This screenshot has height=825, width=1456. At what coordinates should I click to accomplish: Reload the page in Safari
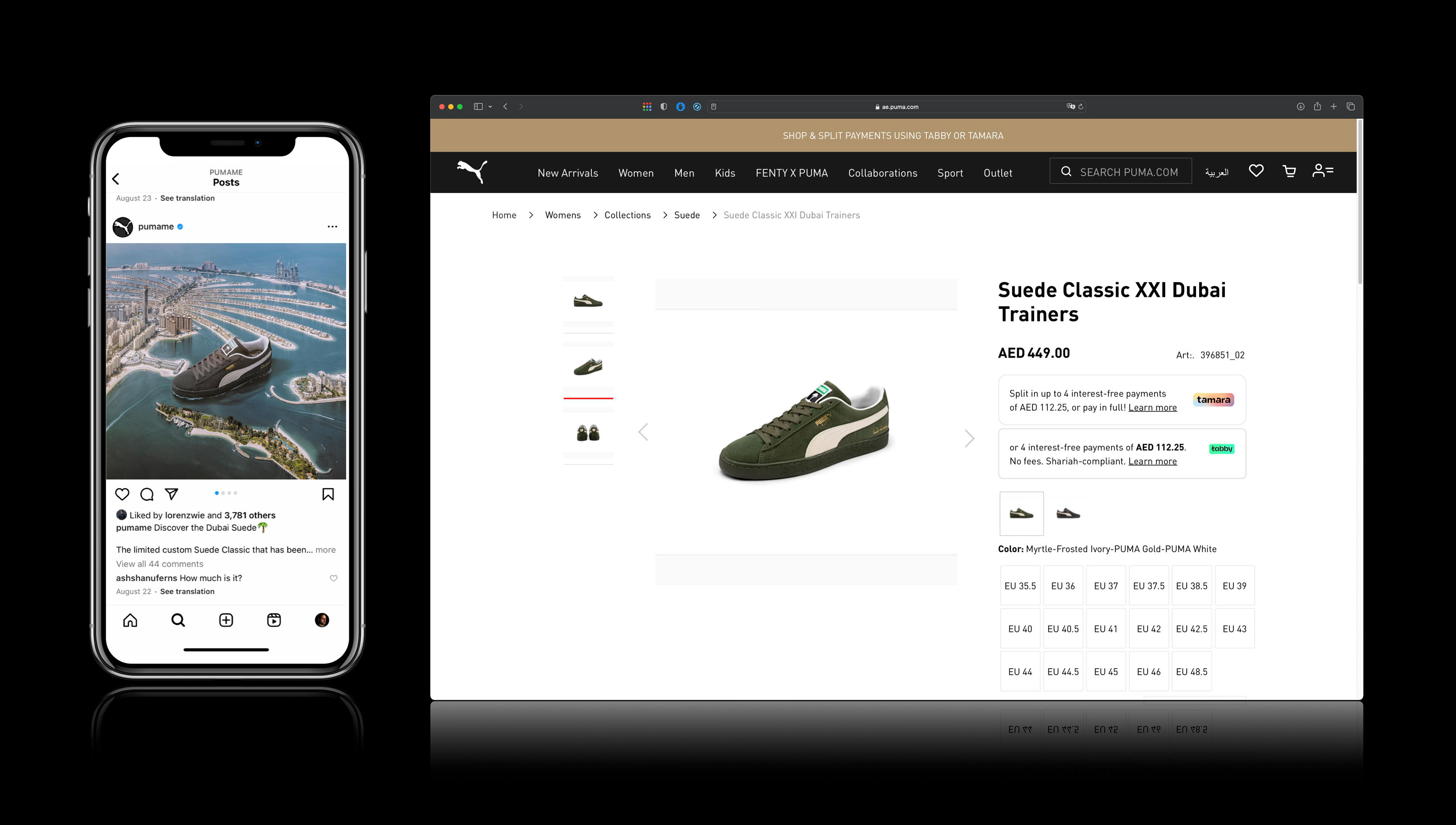(1081, 107)
